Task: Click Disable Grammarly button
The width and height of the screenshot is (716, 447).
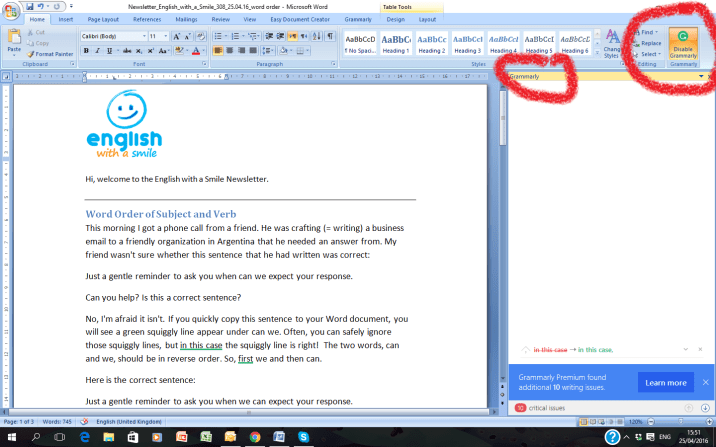Action: tap(683, 43)
